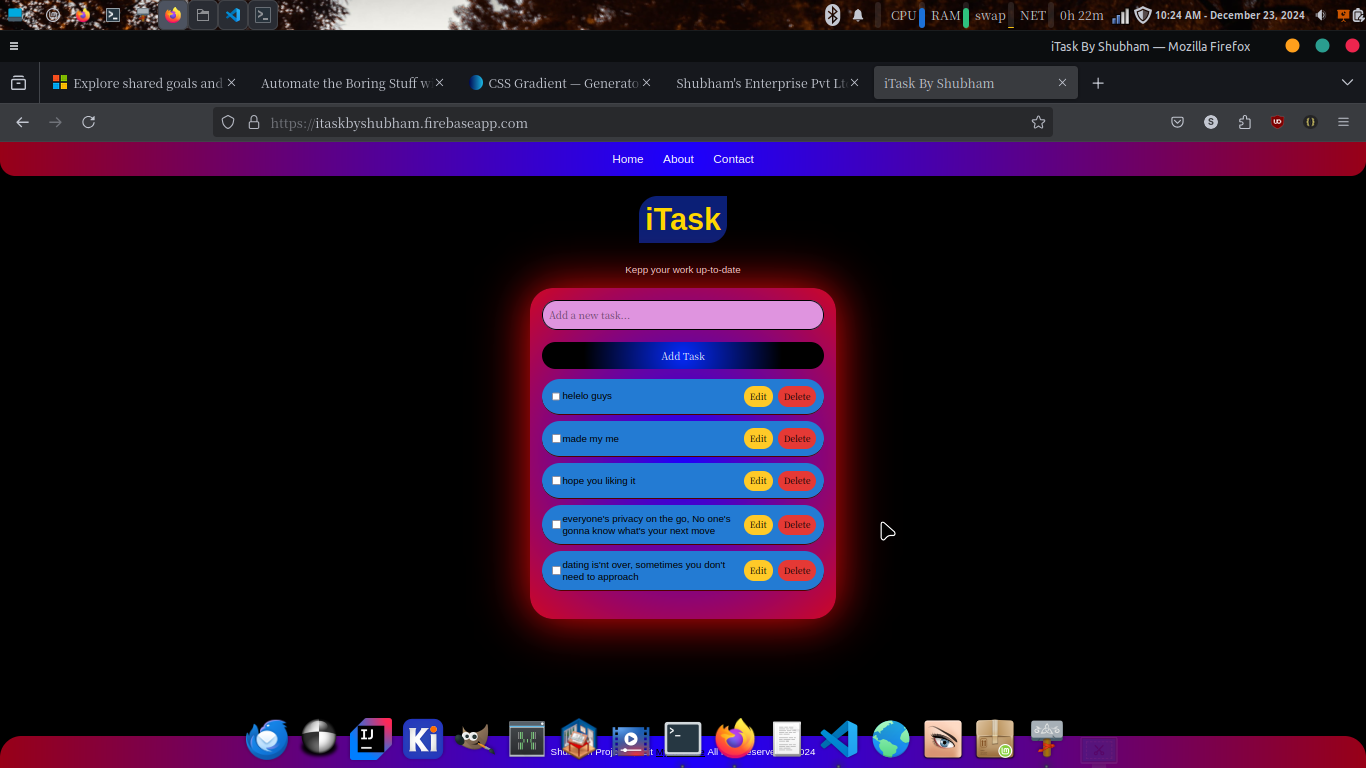Viewport: 1366px width, 768px height.
Task: Click the iTask logo heading
Action: point(683,219)
